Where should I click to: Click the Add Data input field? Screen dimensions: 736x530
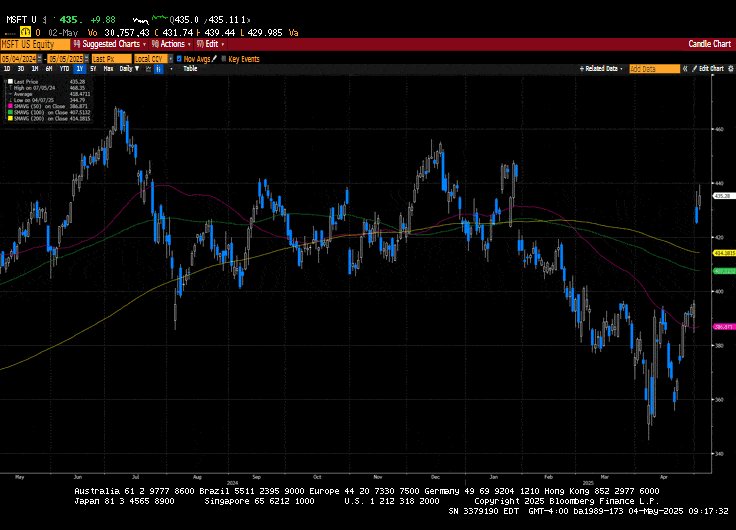(653, 69)
